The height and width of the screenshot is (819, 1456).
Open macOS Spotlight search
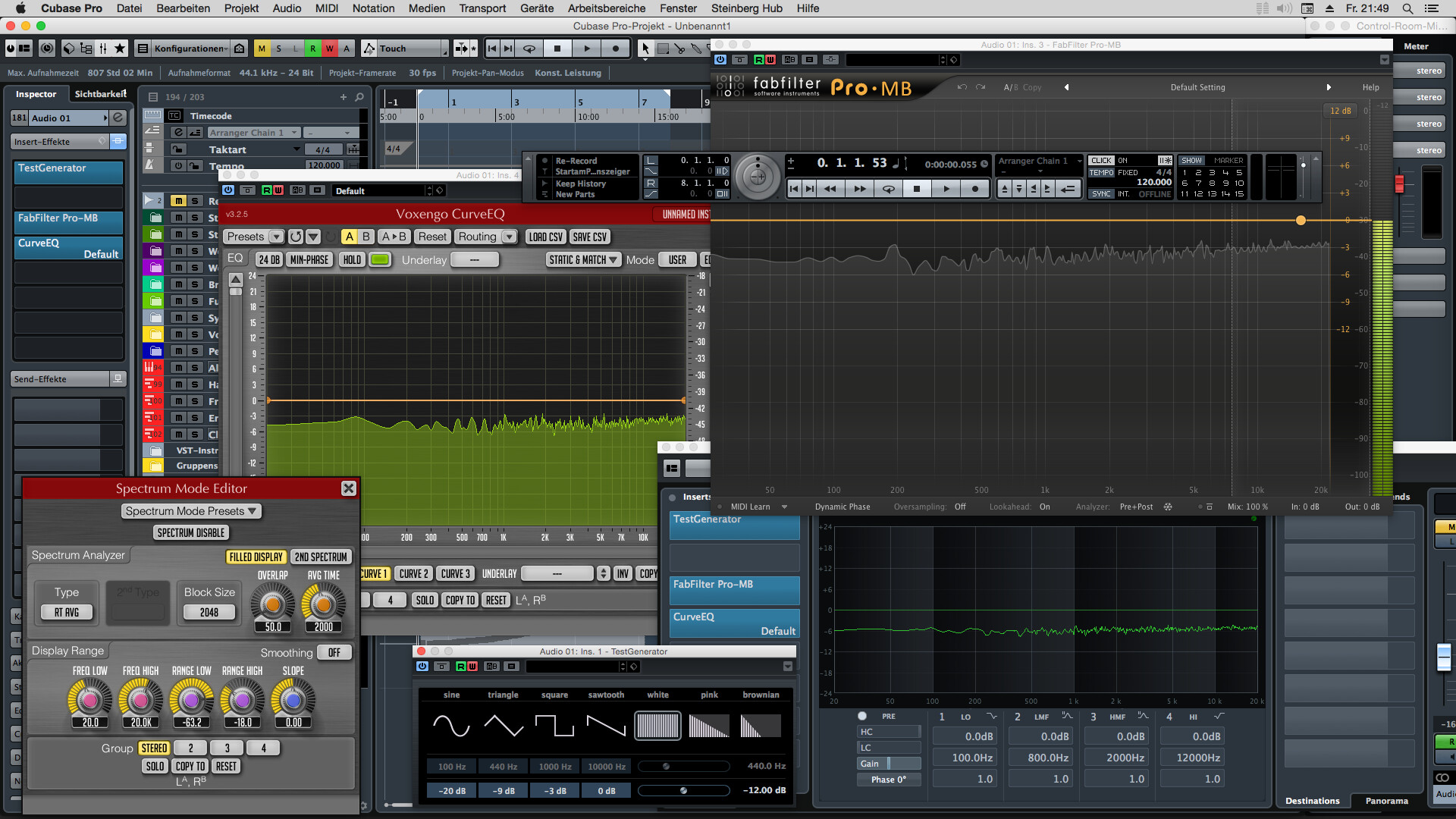[1407, 8]
